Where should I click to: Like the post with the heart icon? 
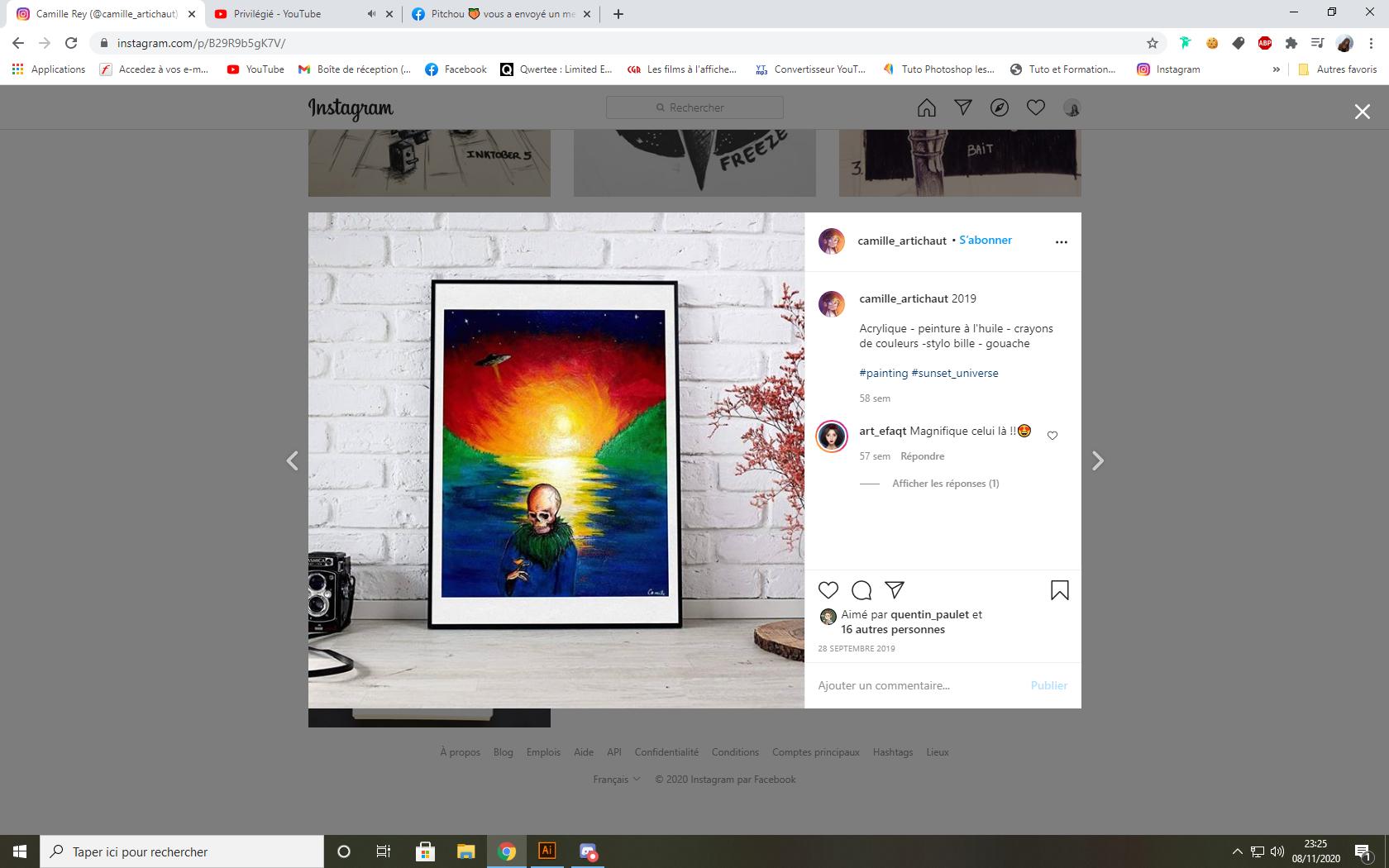click(828, 590)
